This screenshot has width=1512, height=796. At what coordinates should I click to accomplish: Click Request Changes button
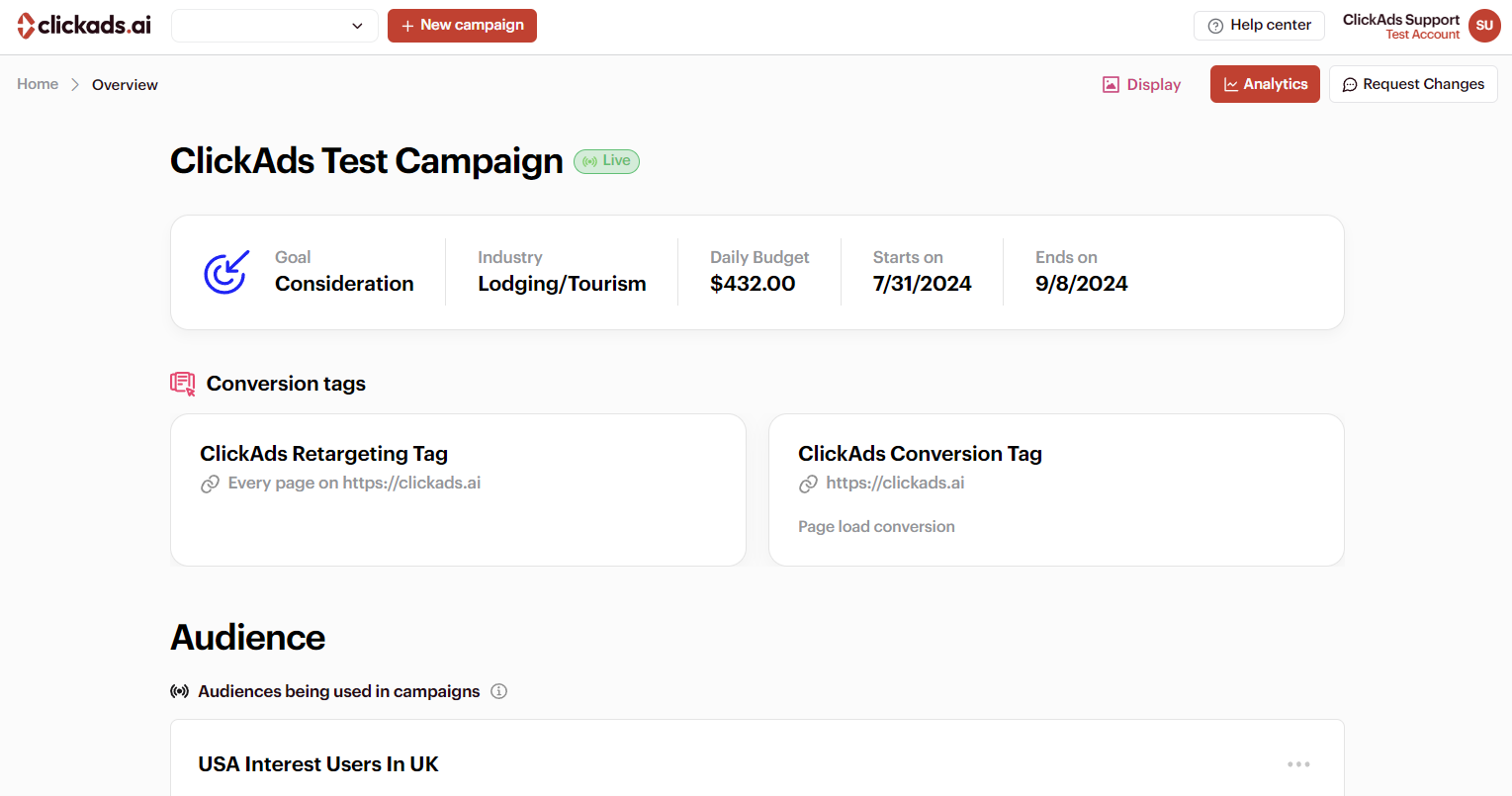1413,85
